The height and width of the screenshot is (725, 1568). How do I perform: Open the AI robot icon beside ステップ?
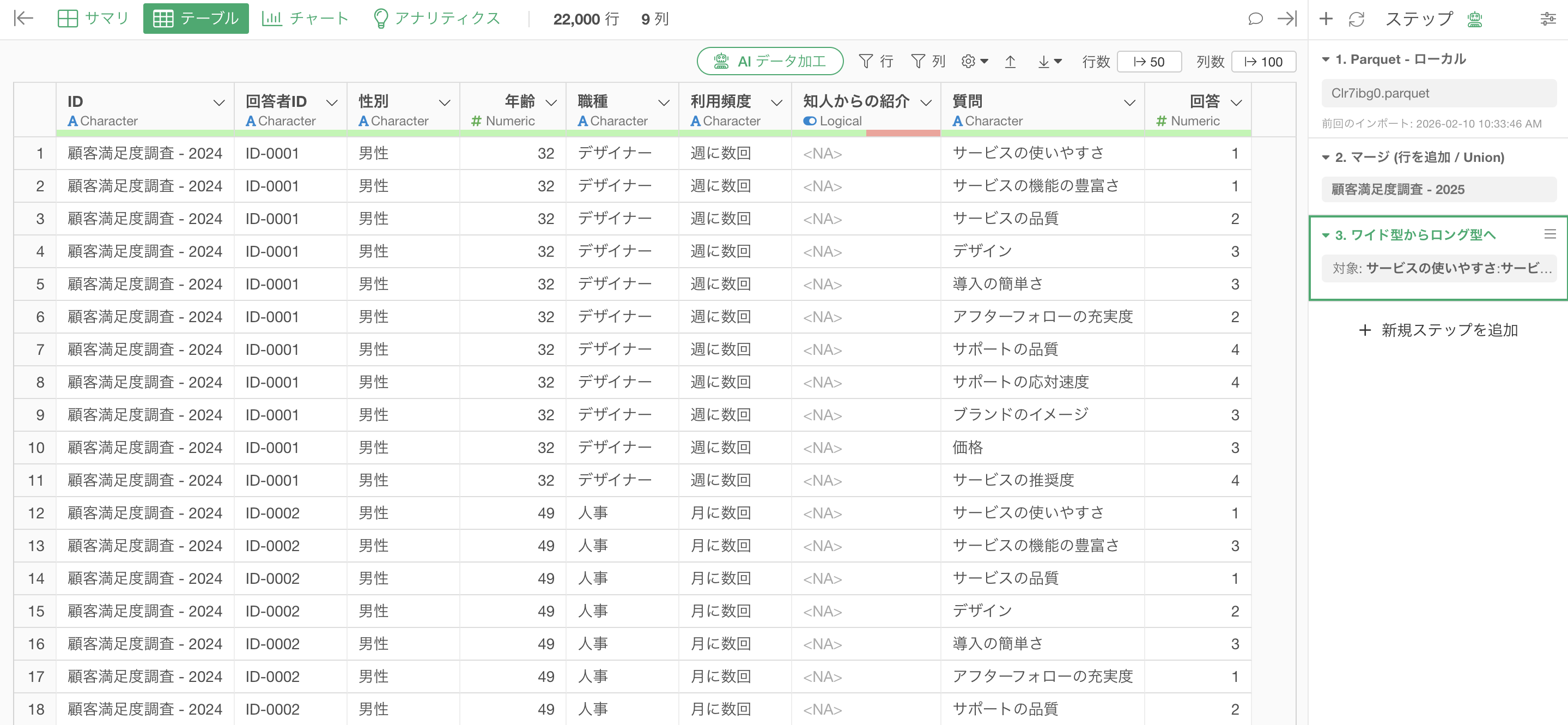point(1475,20)
